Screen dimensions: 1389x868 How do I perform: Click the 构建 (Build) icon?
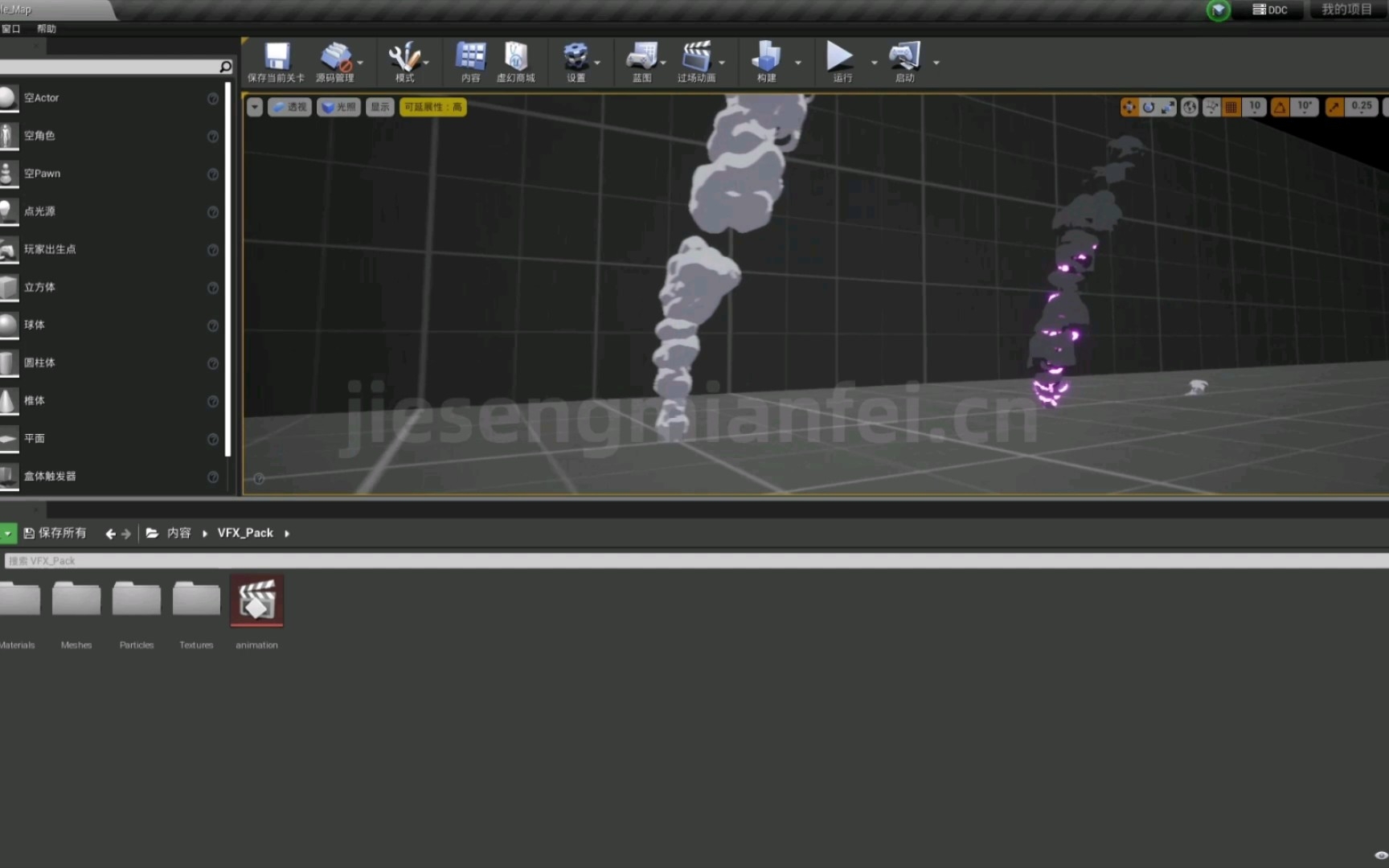[x=764, y=61]
